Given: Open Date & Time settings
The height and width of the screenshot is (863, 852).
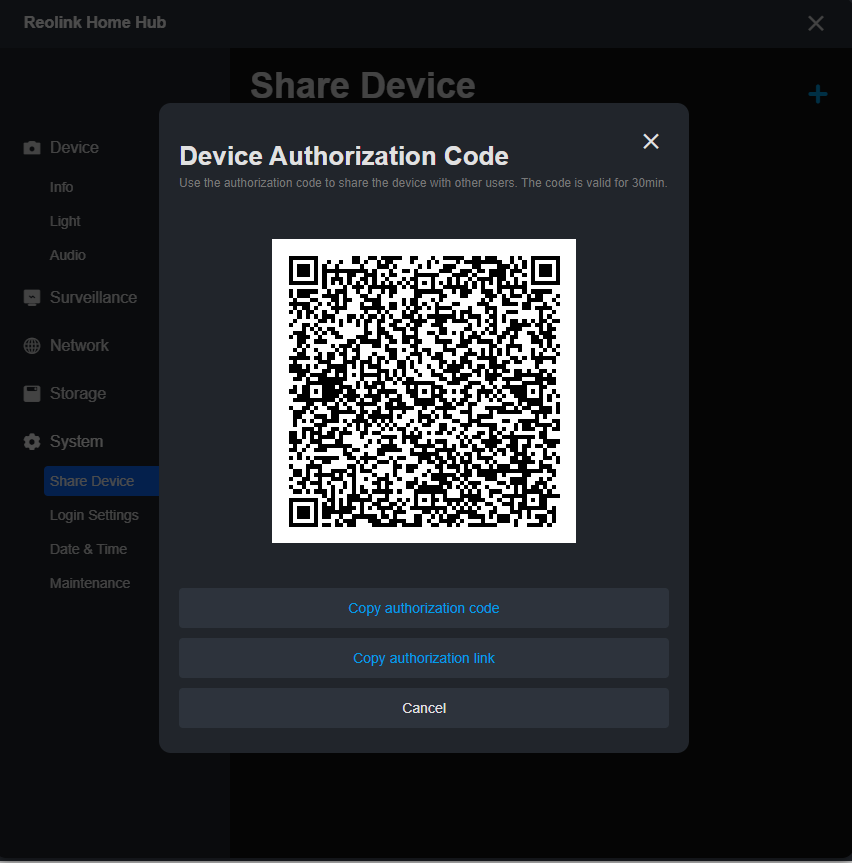Looking at the screenshot, I should click(88, 549).
